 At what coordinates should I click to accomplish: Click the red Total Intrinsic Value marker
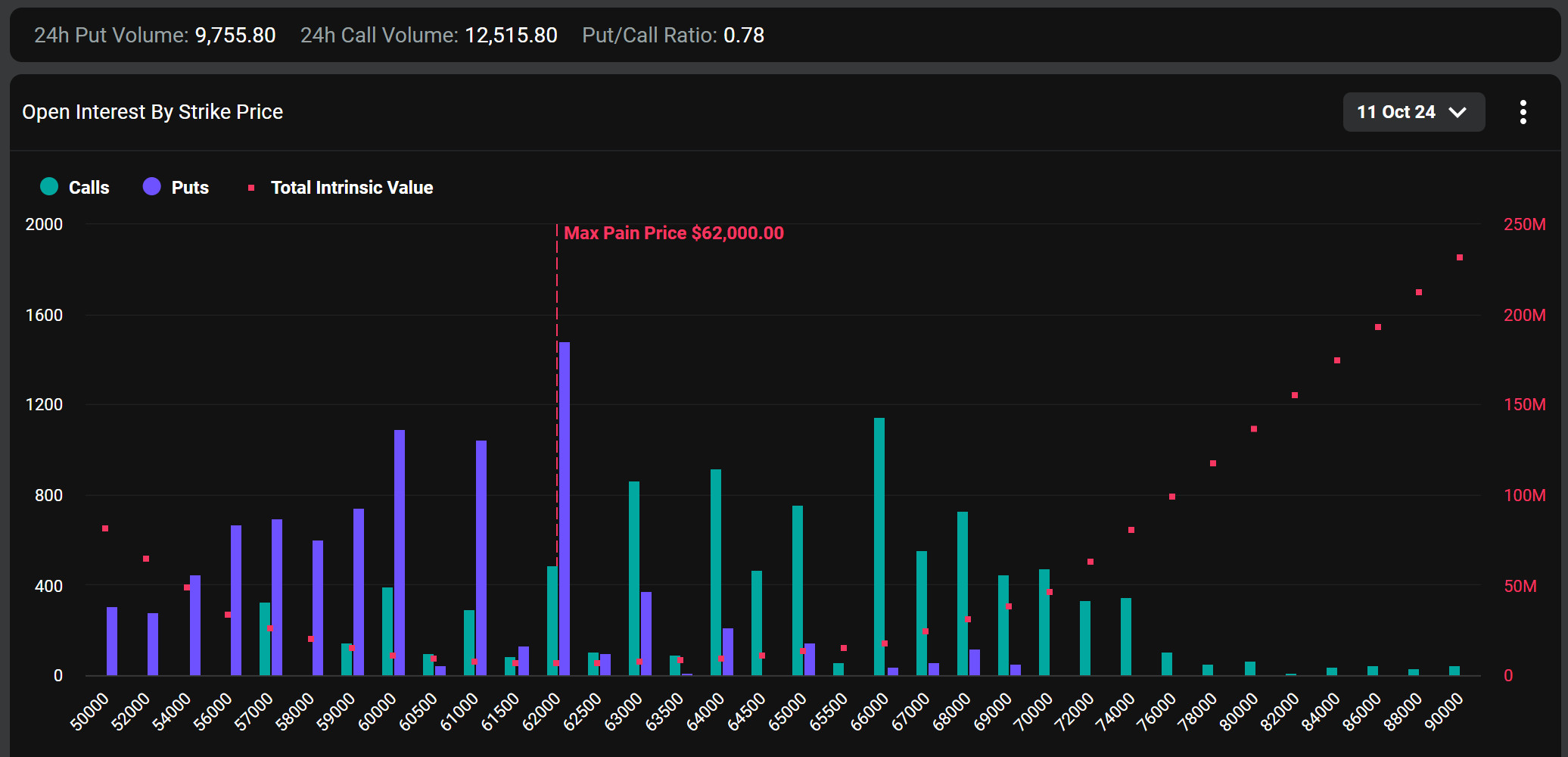pos(251,188)
